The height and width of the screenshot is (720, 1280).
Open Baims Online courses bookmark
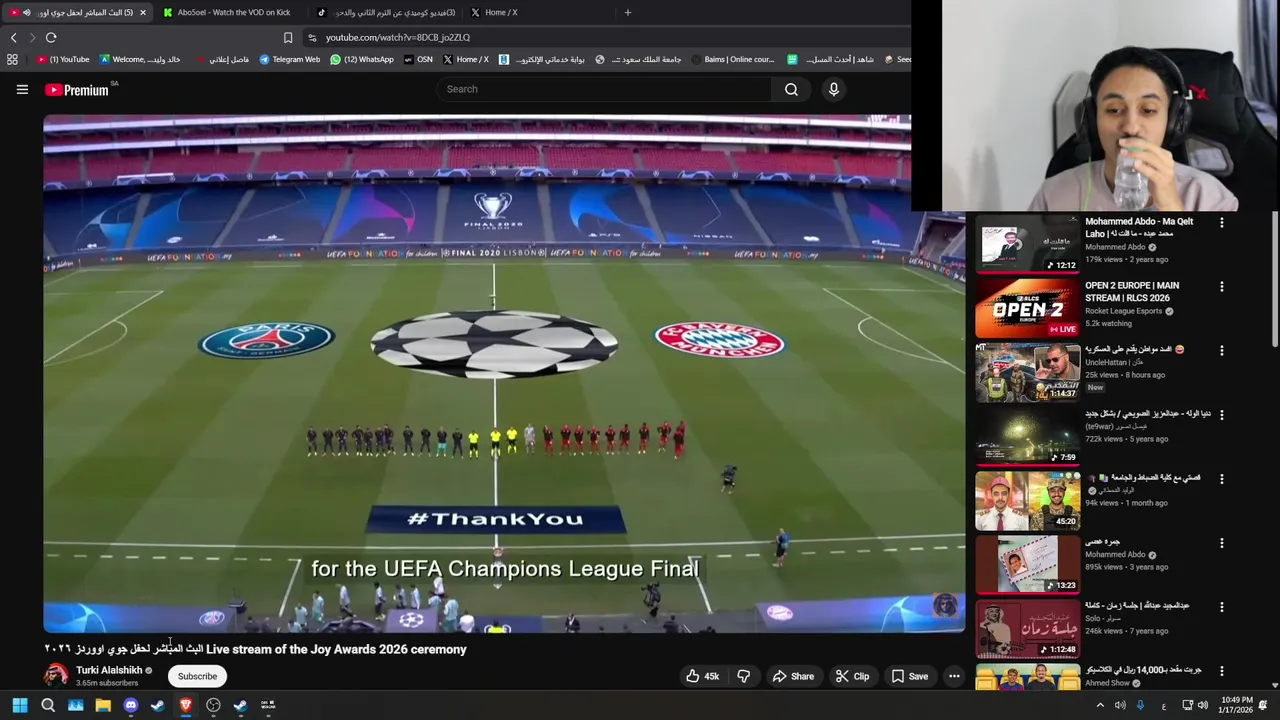(732, 59)
